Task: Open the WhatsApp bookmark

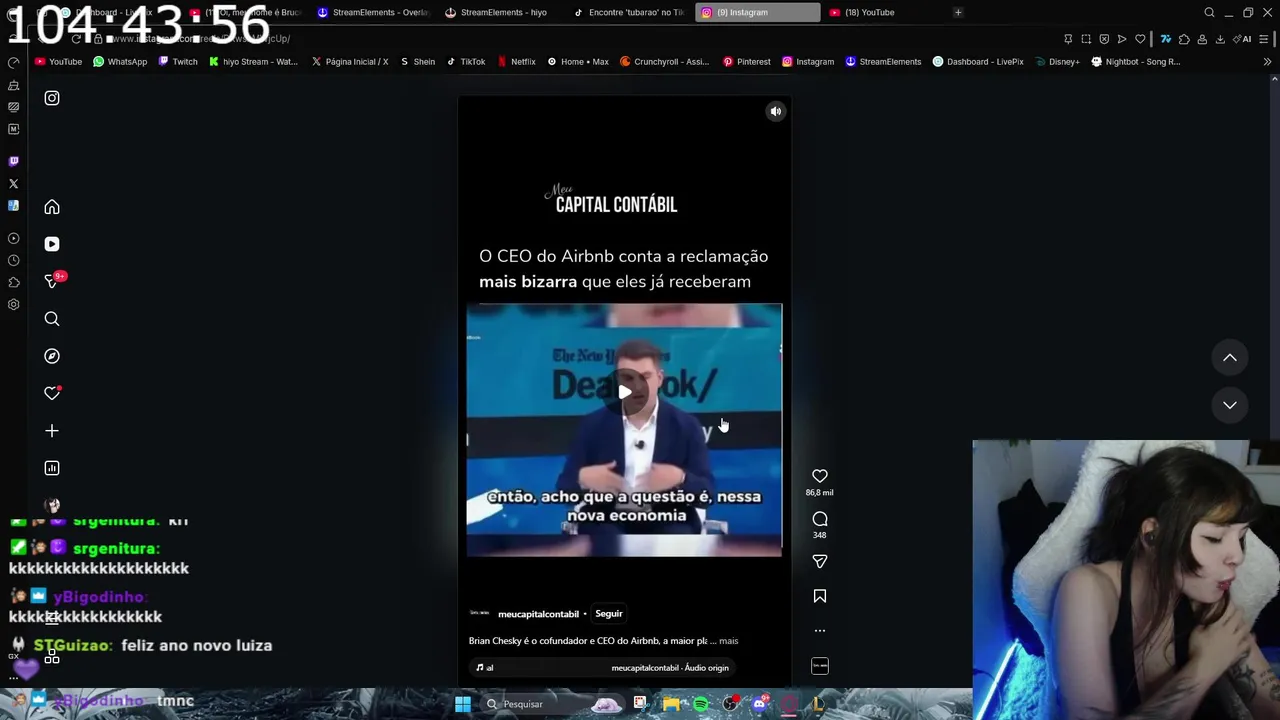Action: [x=120, y=62]
